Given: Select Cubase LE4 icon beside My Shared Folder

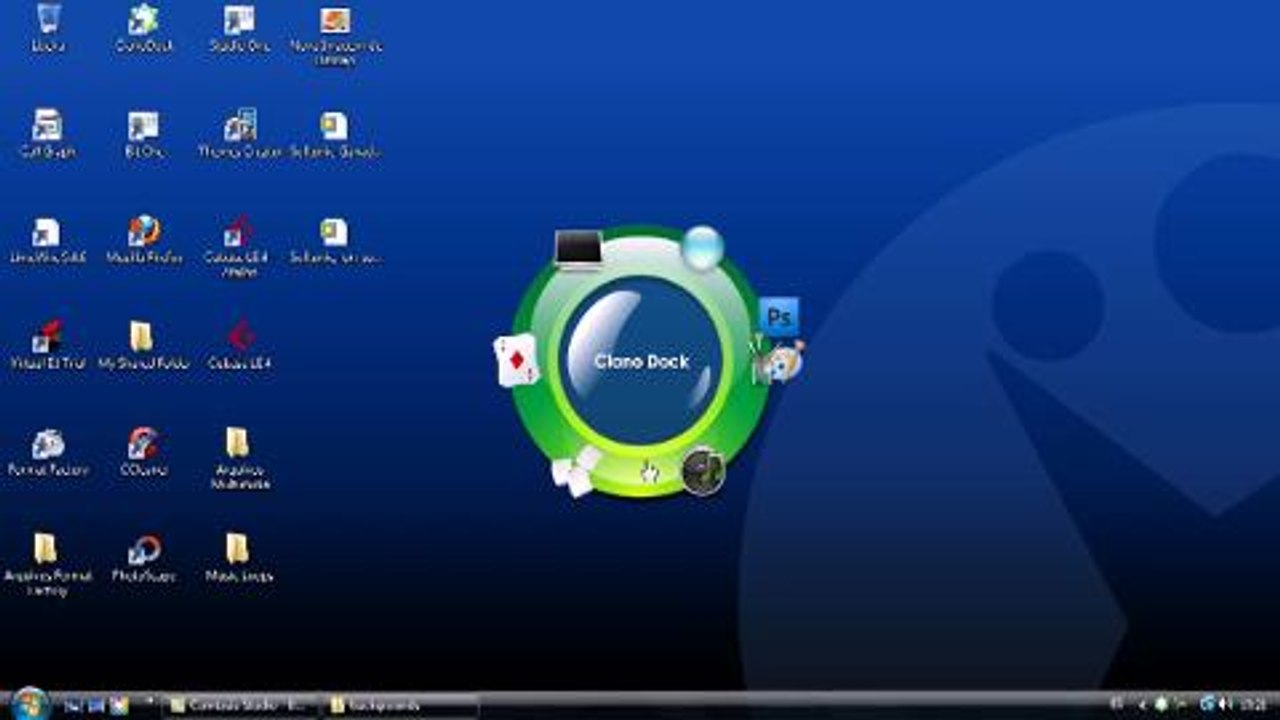Looking at the screenshot, I should click(x=239, y=346).
